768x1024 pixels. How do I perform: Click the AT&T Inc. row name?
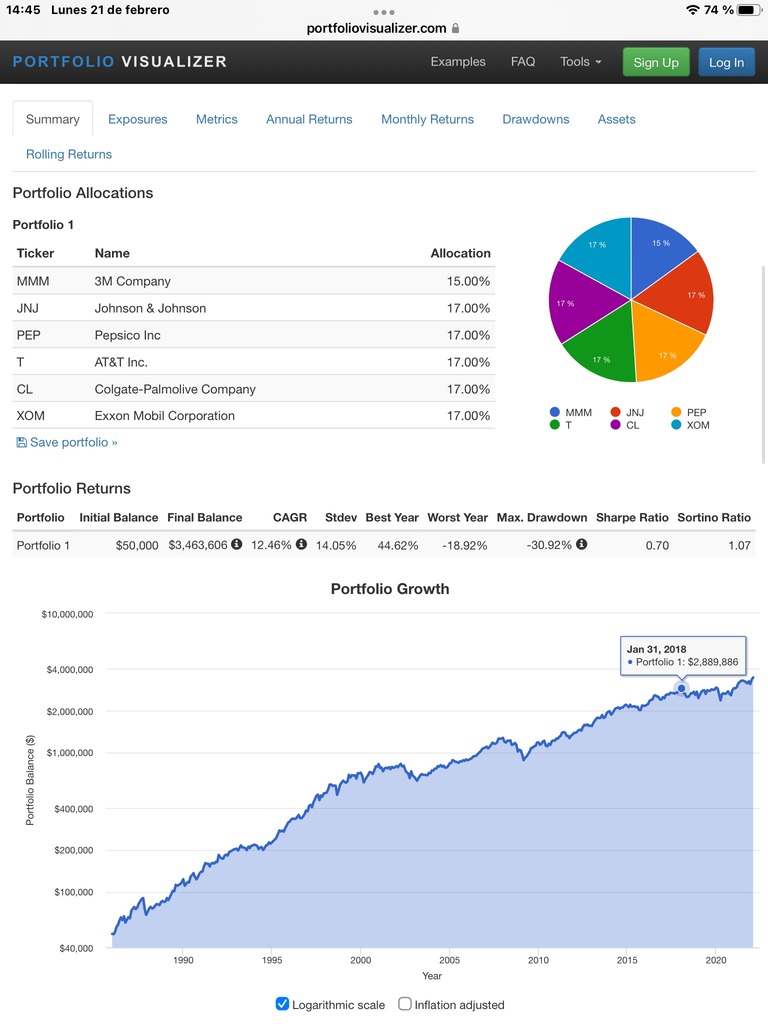pos(121,362)
